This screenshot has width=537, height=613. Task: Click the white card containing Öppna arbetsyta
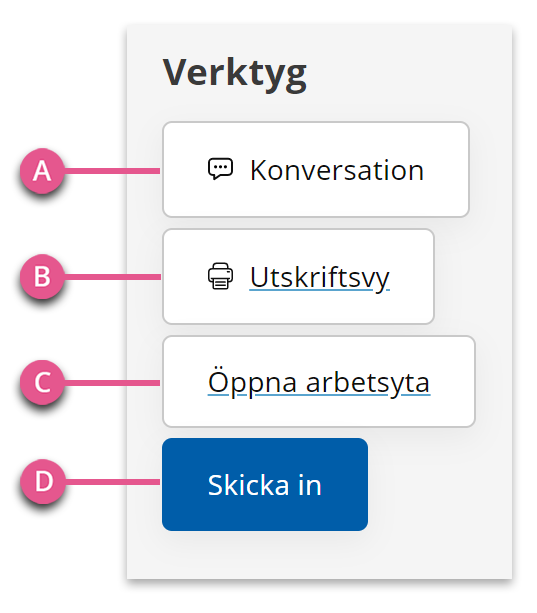tap(319, 382)
